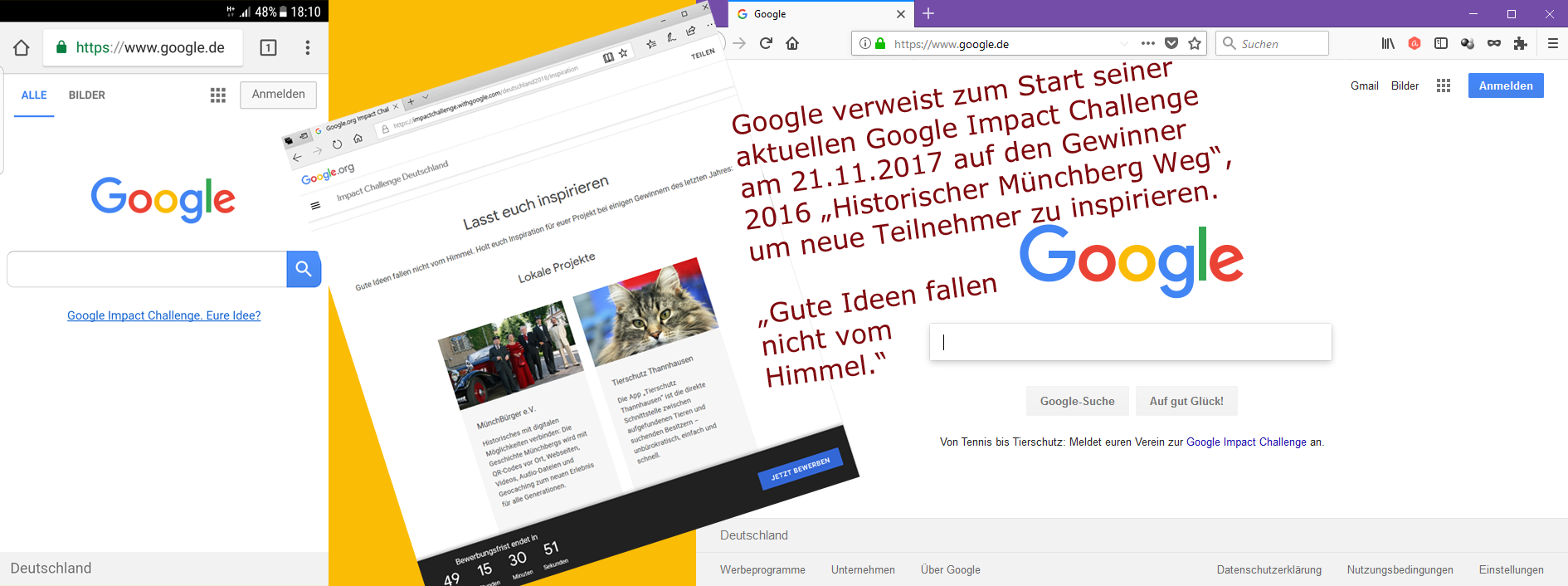Image resolution: width=1568 pixels, height=586 pixels.
Task: Select the ALLE tab on mobile Google
Action: tap(34, 95)
